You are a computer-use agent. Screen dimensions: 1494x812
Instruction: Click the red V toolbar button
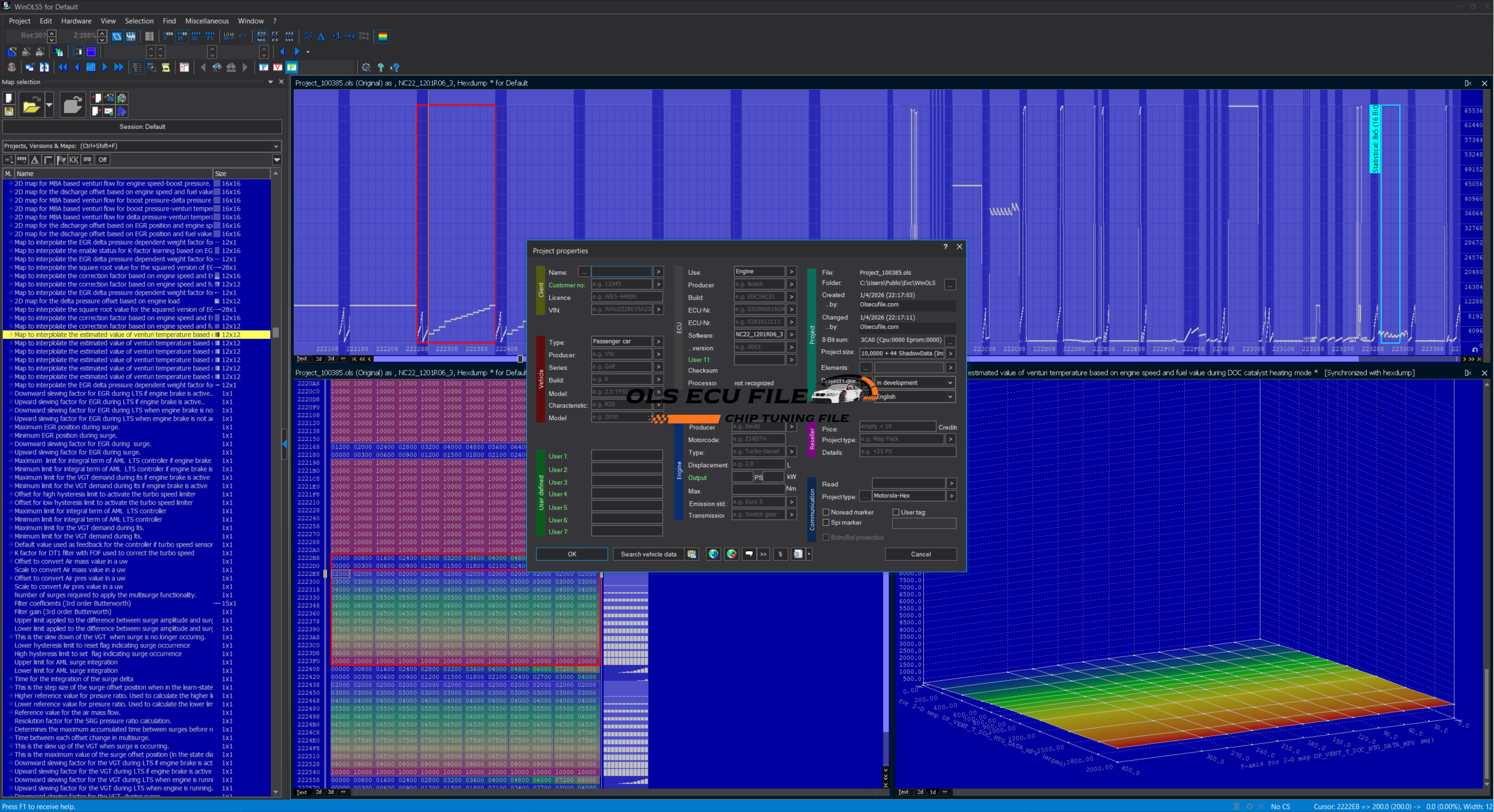[278, 67]
